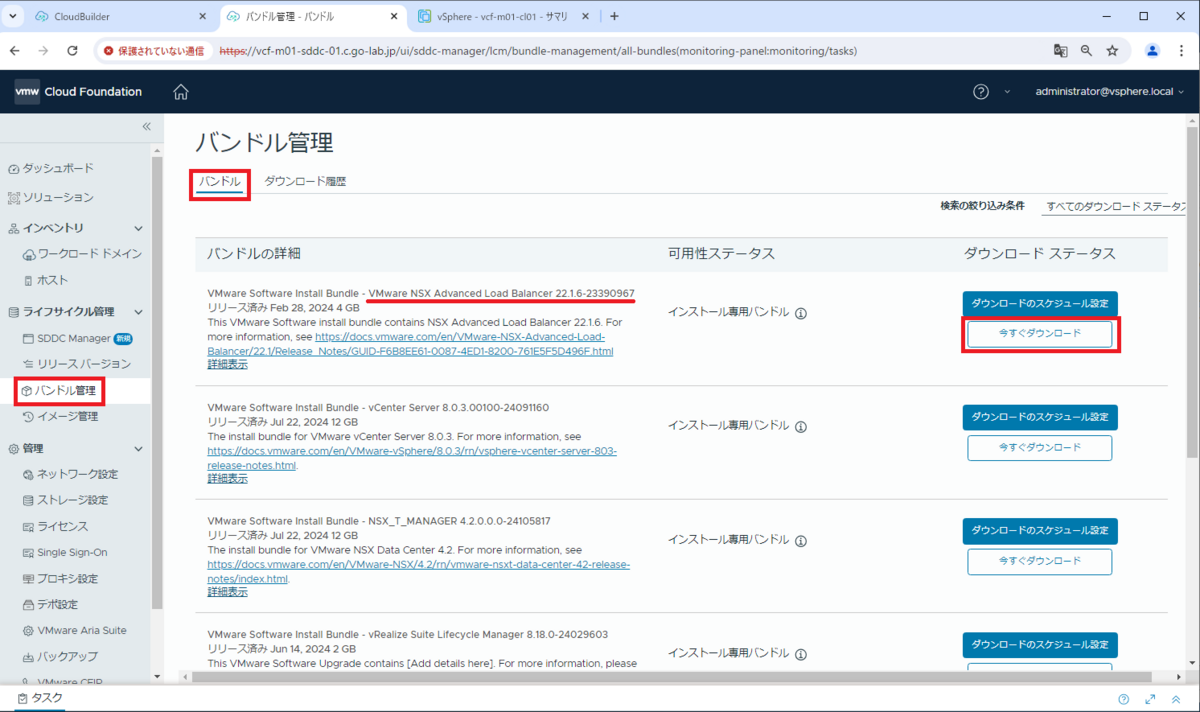Viewport: 1200px width, 712px height.
Task: Open バックアップ in the sidebar
Action: pos(60,656)
